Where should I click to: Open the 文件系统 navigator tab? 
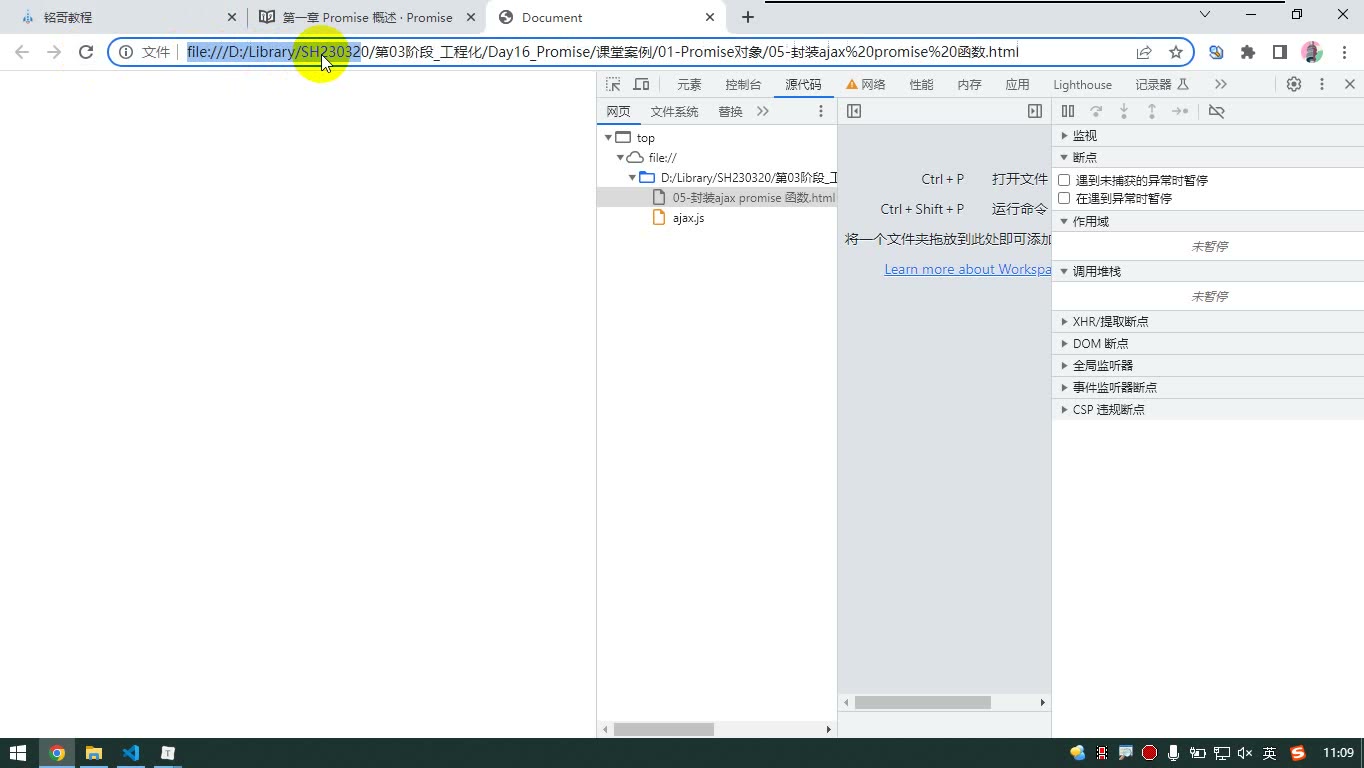click(674, 111)
